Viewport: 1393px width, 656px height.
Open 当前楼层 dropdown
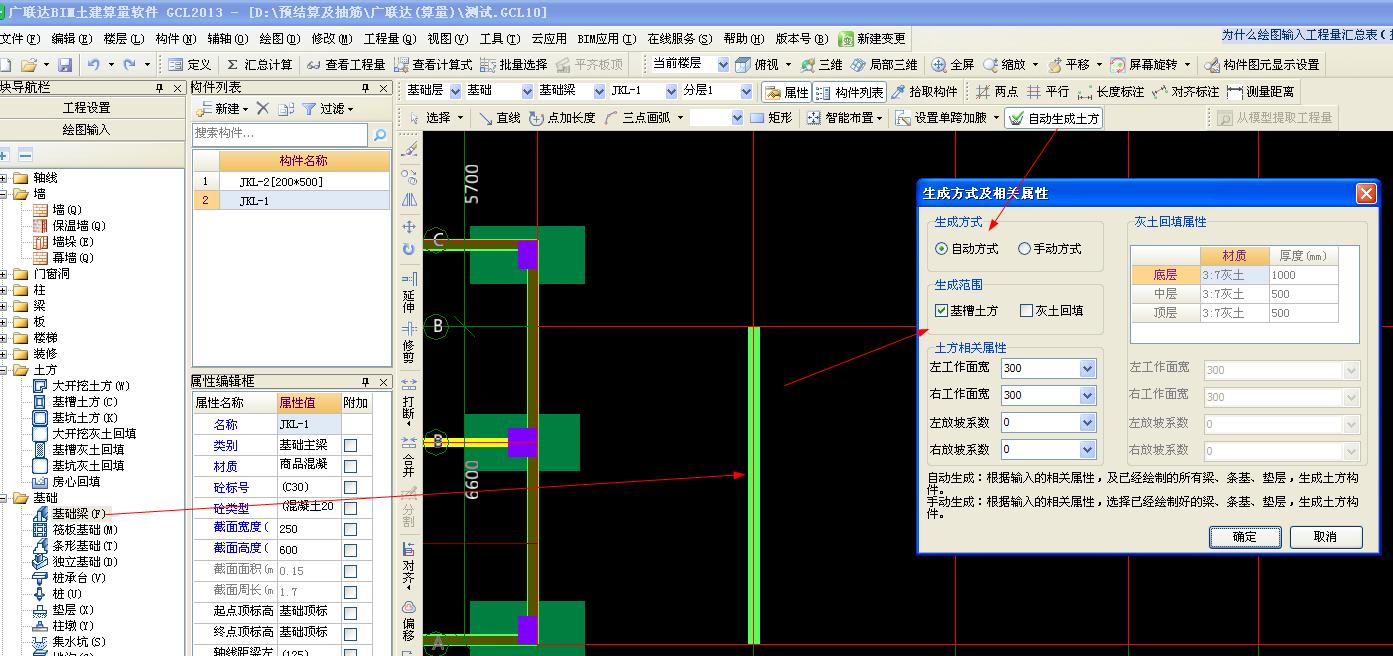[721, 64]
